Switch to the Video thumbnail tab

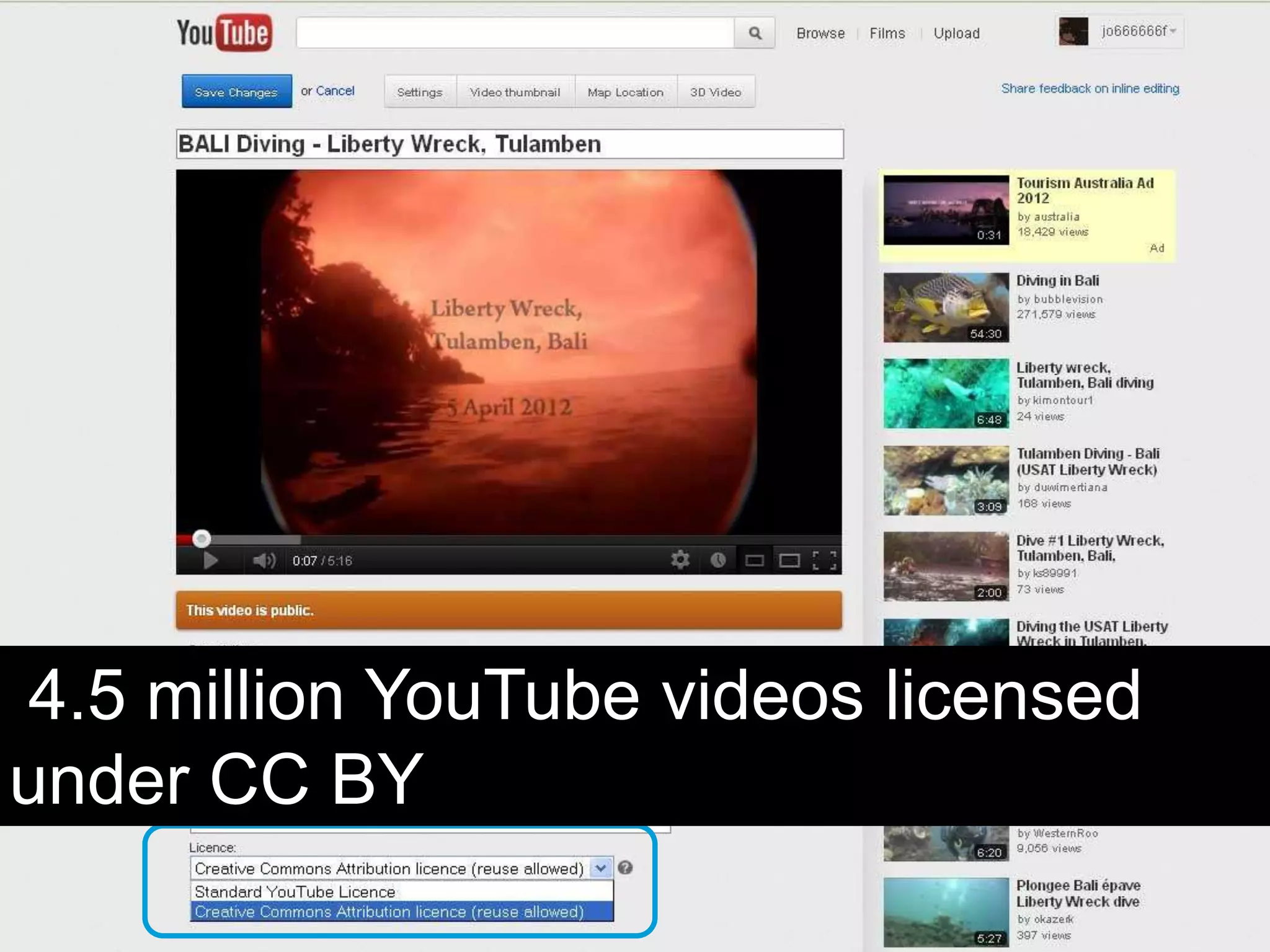(x=515, y=92)
